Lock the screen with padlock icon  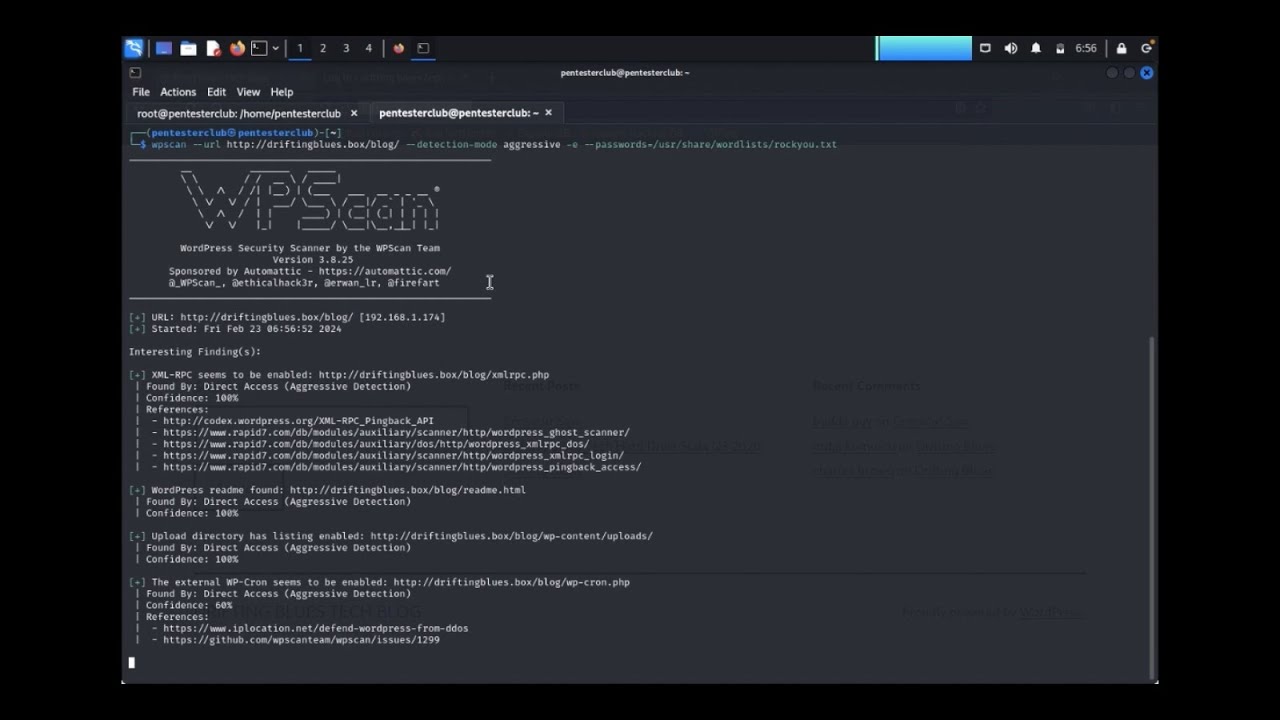(x=1121, y=48)
